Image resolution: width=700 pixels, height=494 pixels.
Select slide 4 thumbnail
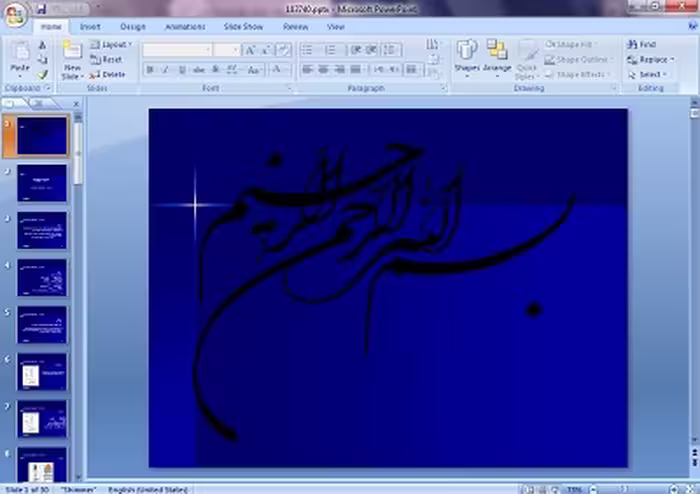(x=42, y=278)
